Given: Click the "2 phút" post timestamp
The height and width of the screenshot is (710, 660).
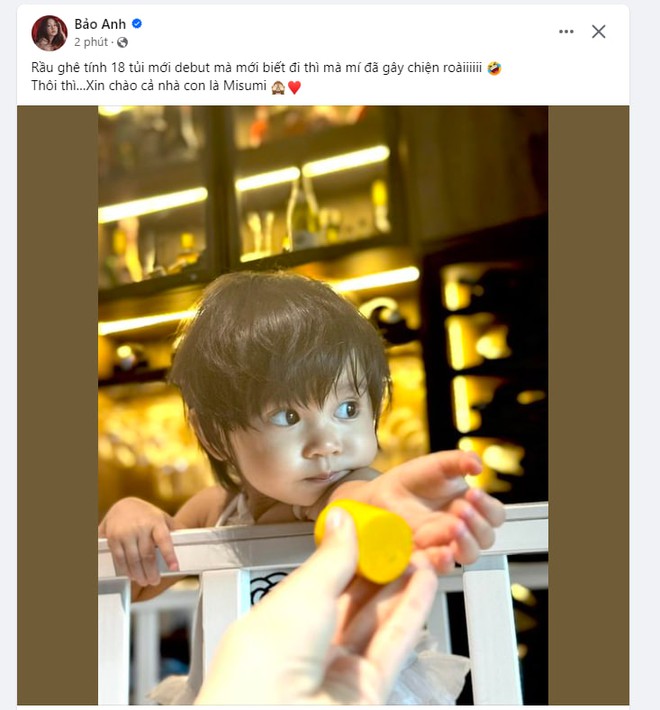Looking at the screenshot, I should click(x=91, y=43).
